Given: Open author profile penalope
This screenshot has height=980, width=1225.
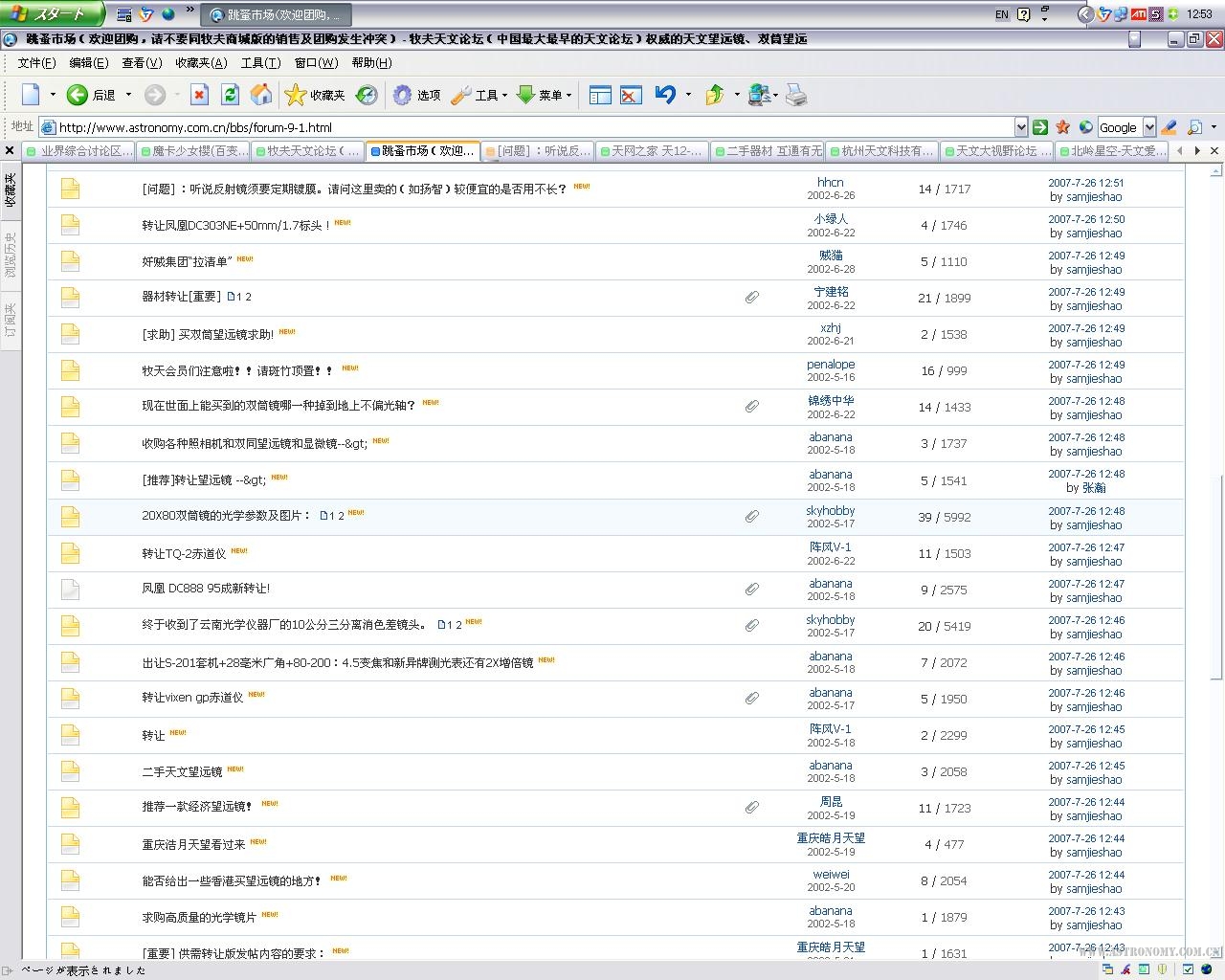Looking at the screenshot, I should point(830,364).
